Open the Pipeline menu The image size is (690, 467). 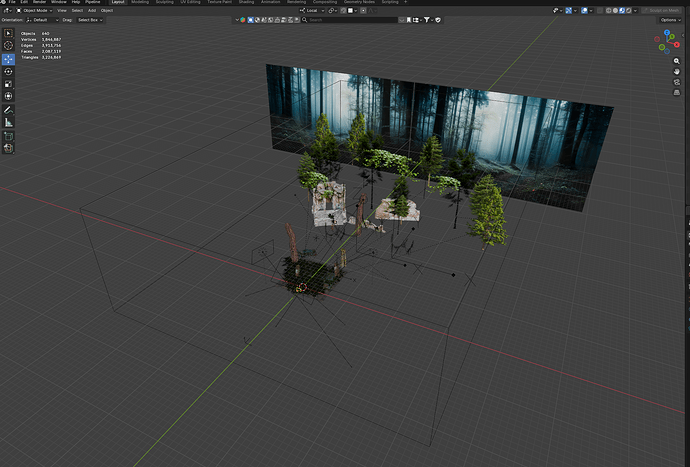[92, 2]
